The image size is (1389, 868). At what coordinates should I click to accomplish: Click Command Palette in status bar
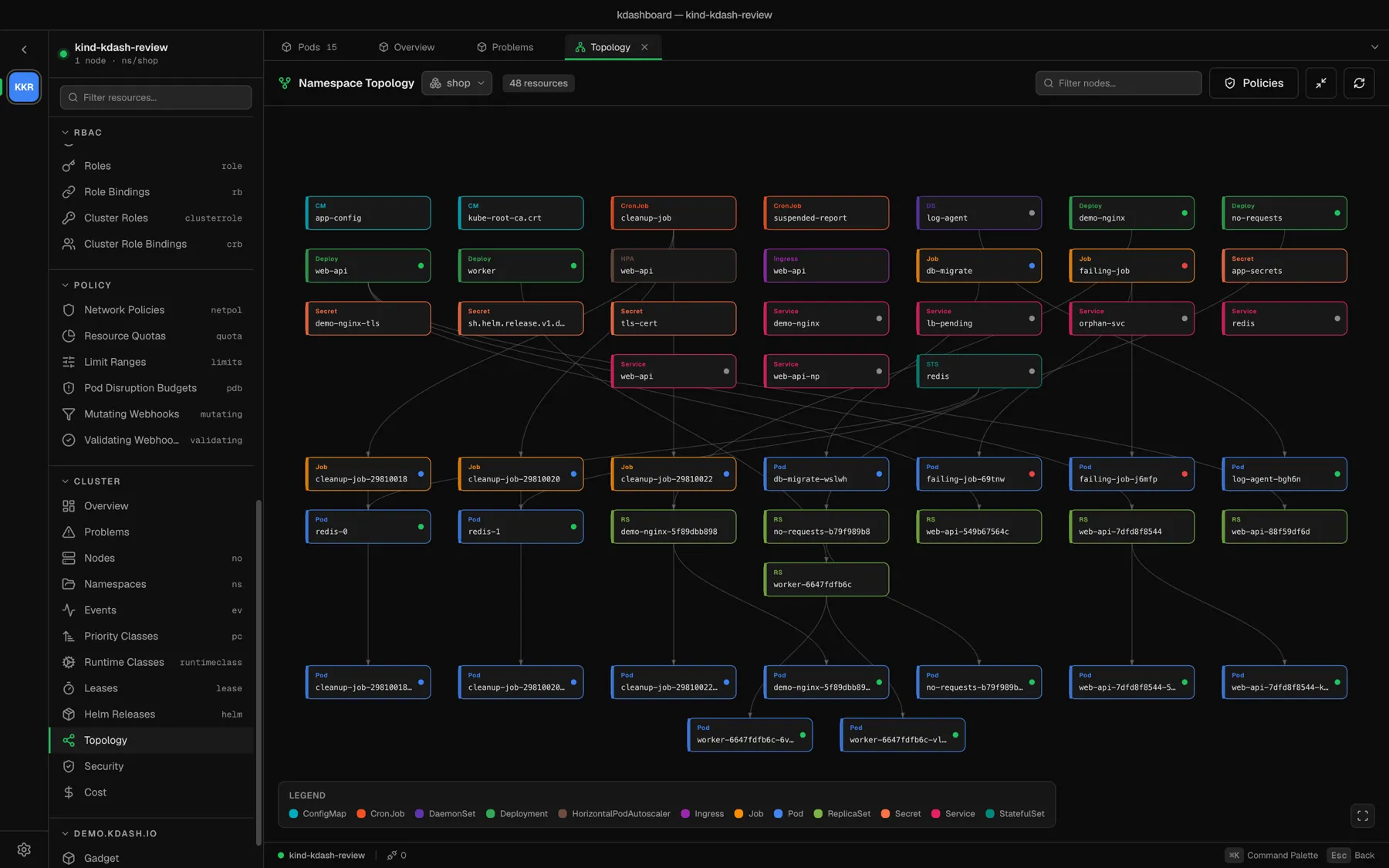[x=1272, y=855]
